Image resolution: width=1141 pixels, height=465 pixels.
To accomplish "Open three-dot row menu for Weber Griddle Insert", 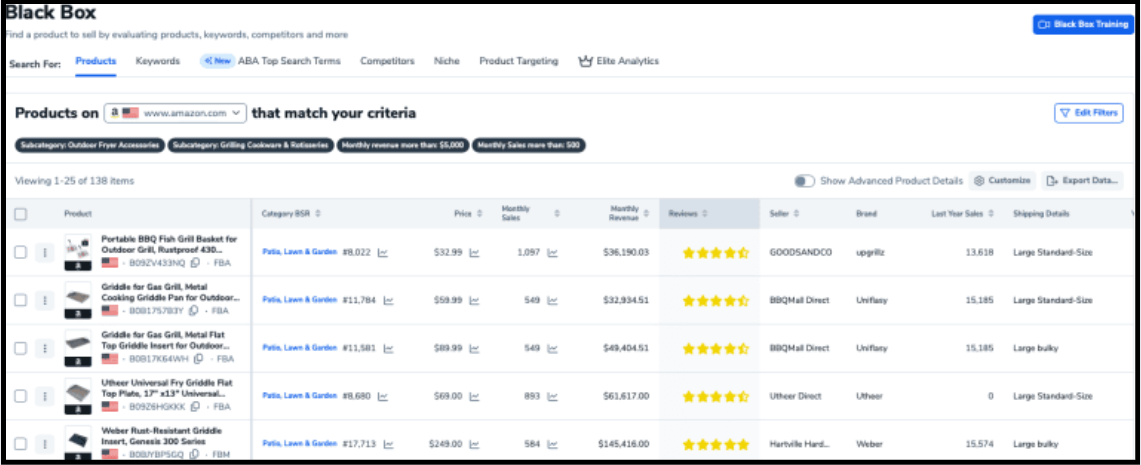I will pos(43,444).
